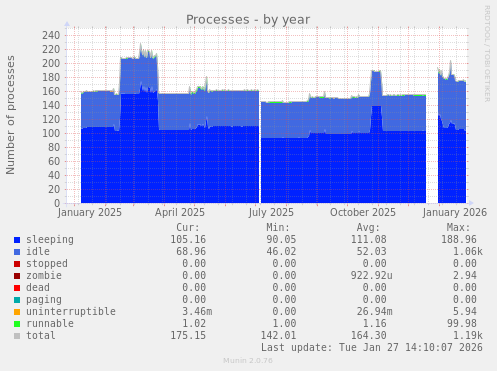This screenshot has width=497, height=371.
Task: Click the 240 y-axis tick label
Action: click(x=51, y=35)
